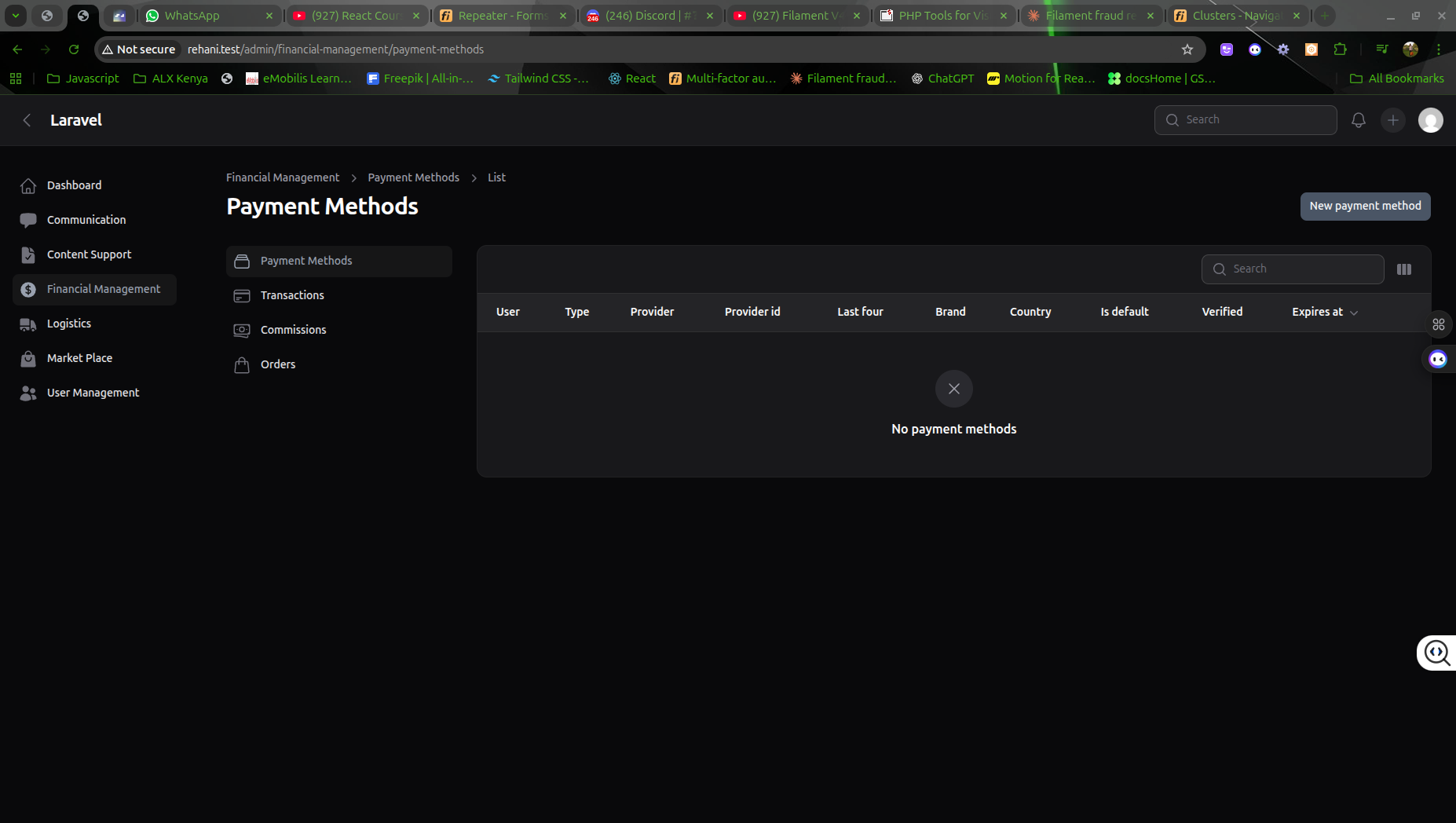
Task: Open User Management in sidebar
Action: coord(95,393)
